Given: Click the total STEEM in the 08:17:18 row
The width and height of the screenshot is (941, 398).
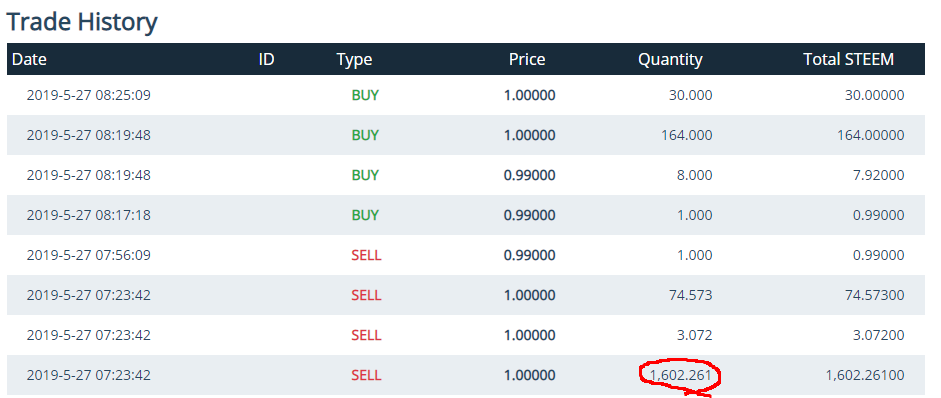Looking at the screenshot, I should click(x=879, y=215).
